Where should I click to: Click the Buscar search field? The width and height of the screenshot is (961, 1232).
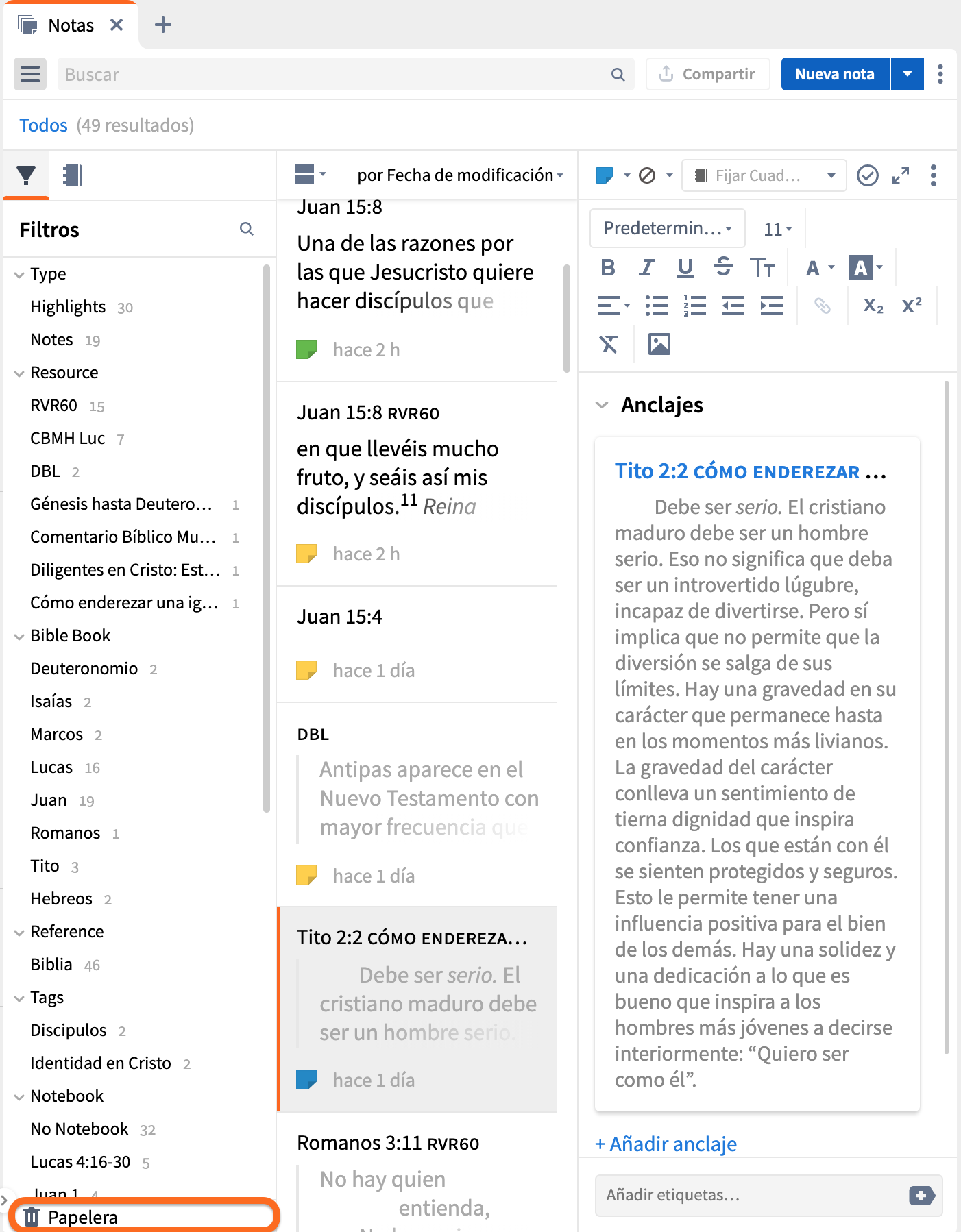(336, 74)
